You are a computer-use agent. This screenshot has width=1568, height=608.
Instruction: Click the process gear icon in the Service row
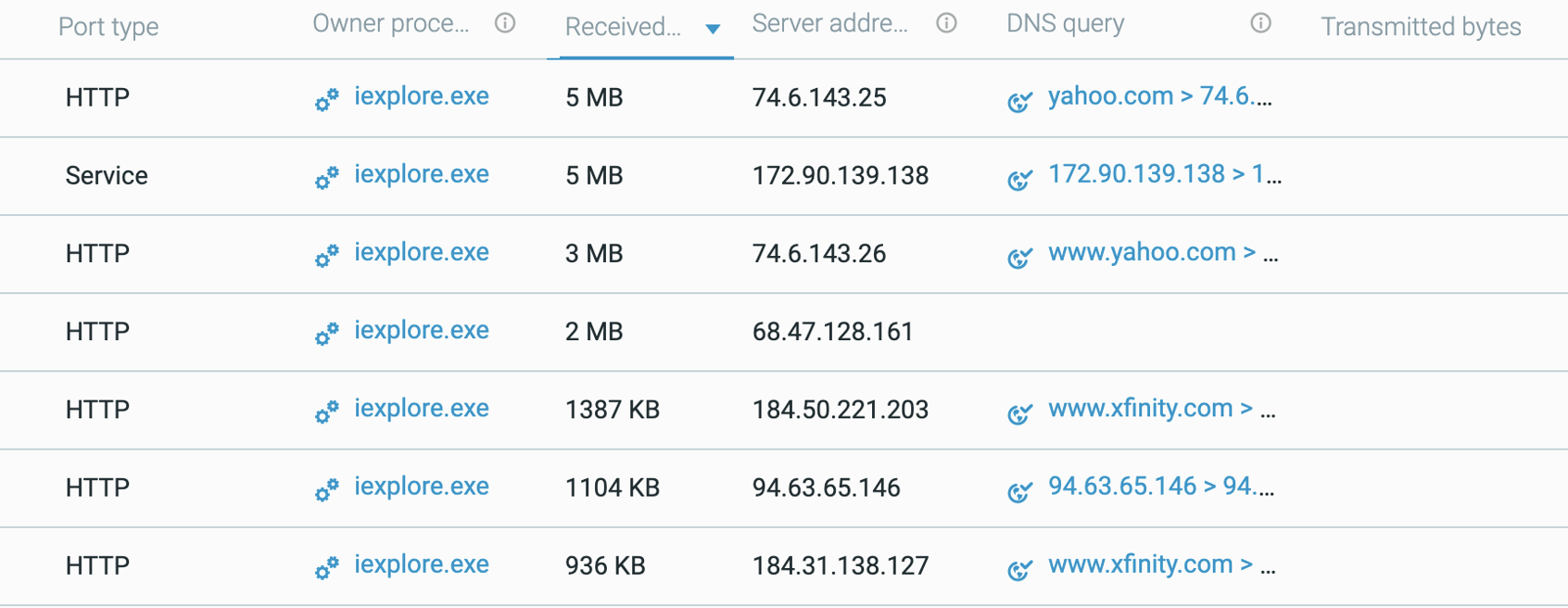[x=326, y=177]
